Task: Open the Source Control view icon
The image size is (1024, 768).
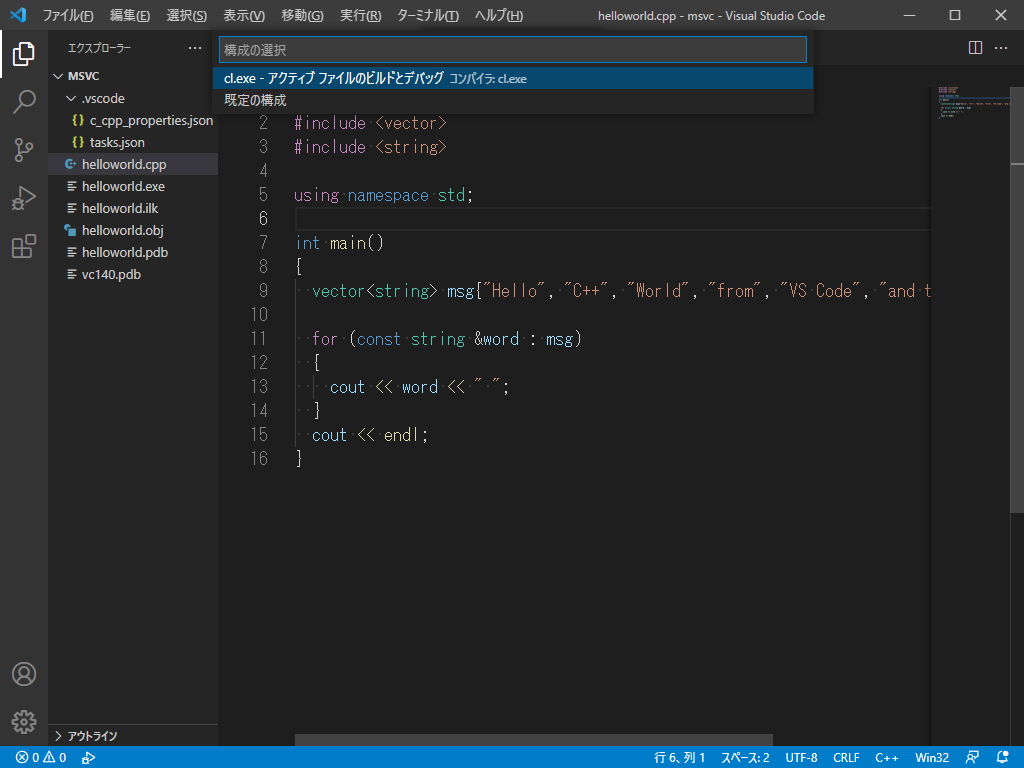Action: (x=24, y=150)
